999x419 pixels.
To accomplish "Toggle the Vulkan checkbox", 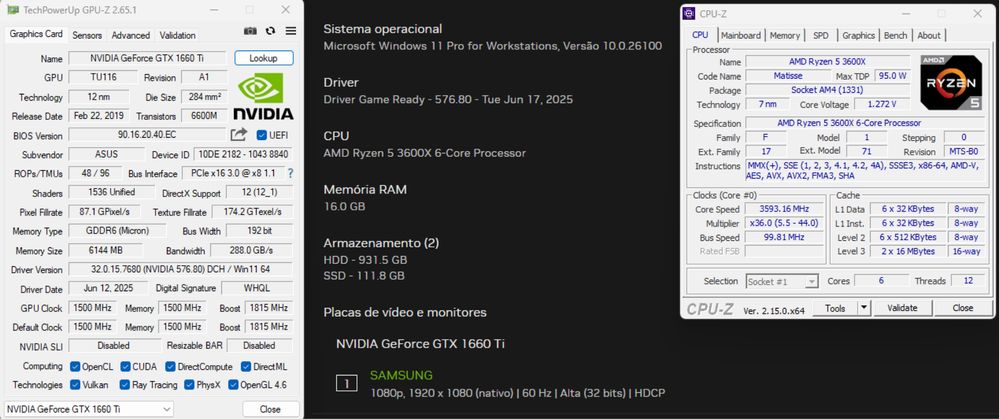I will [x=75, y=385].
